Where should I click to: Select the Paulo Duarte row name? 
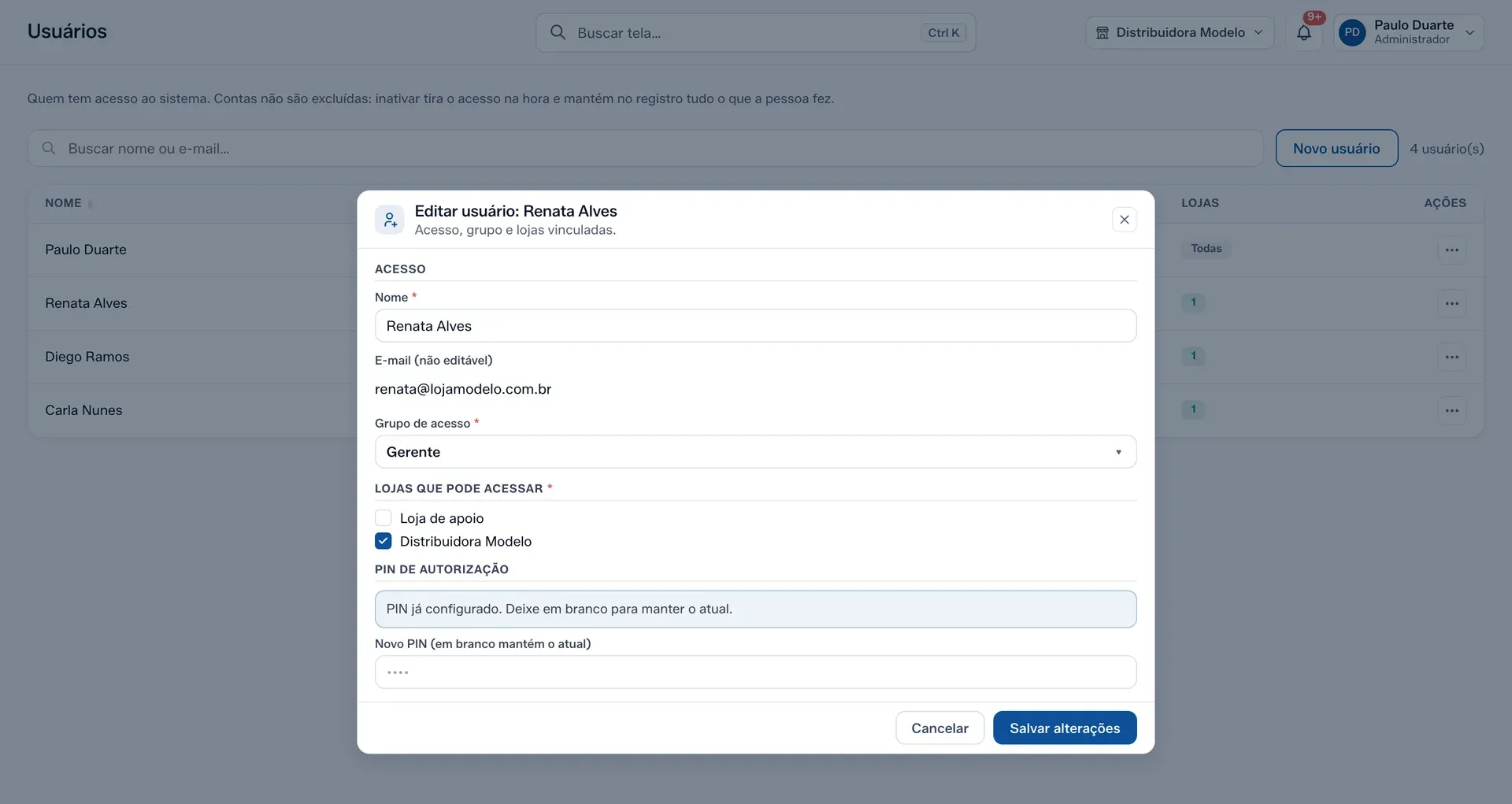click(86, 250)
